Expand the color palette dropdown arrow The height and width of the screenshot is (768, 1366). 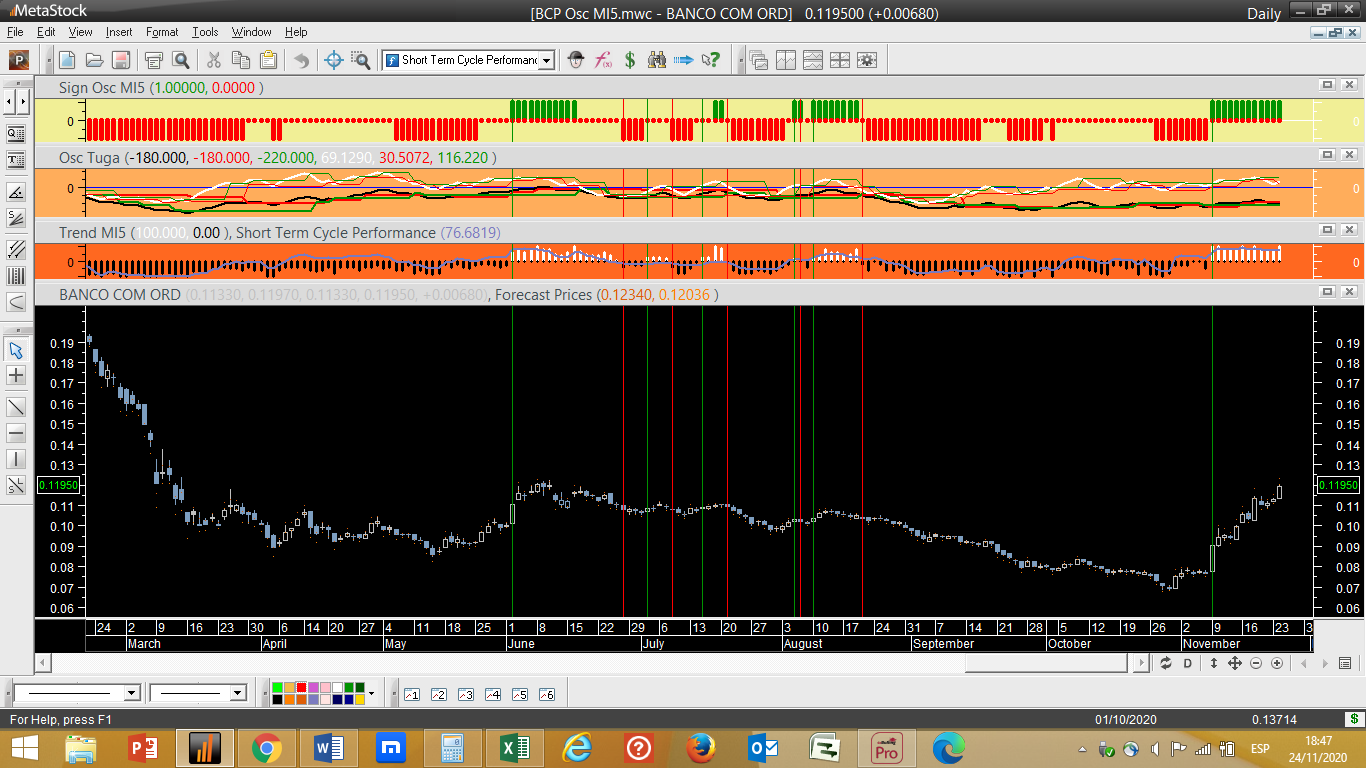click(372, 693)
